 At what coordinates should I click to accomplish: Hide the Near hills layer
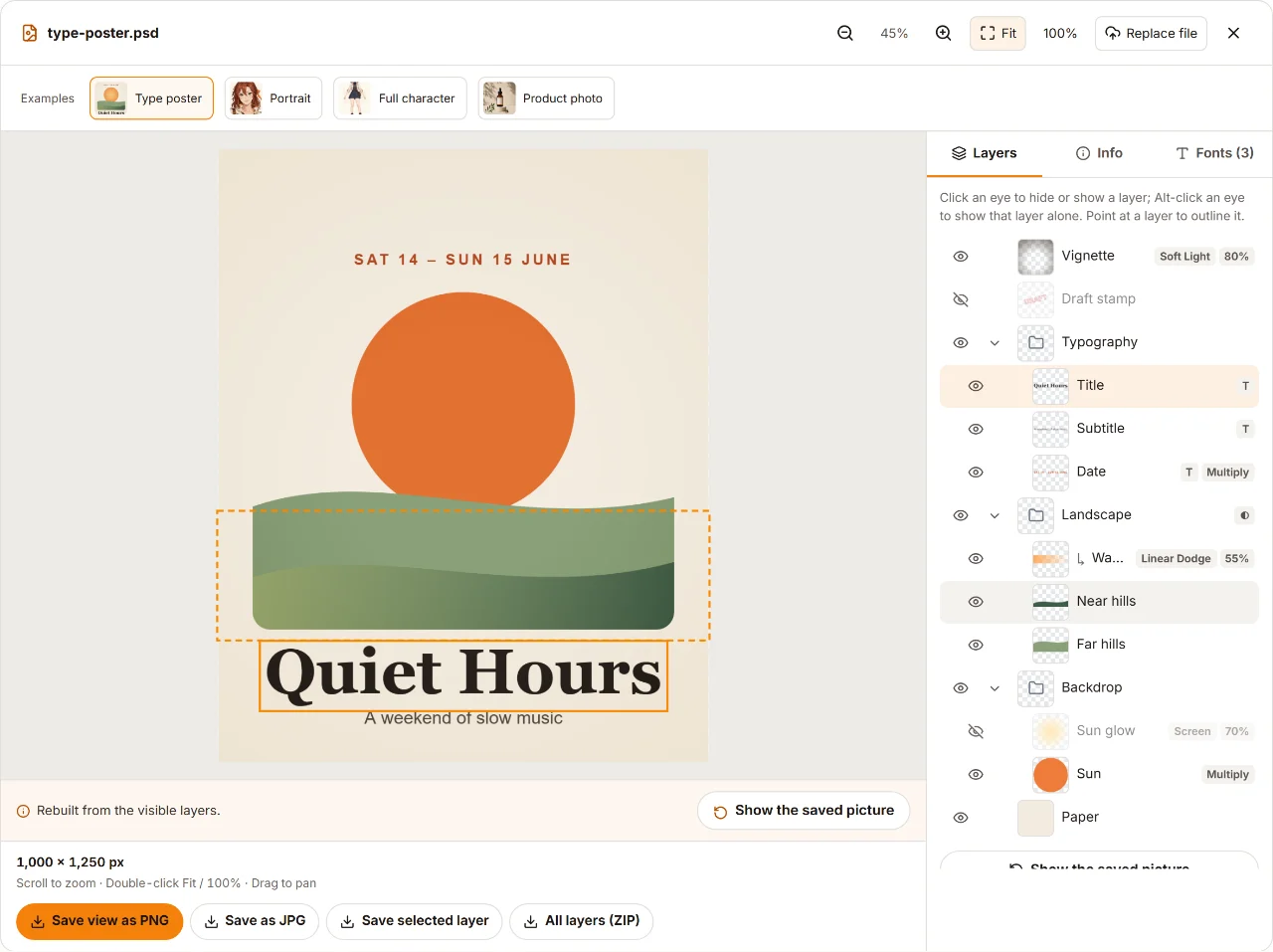(x=976, y=602)
